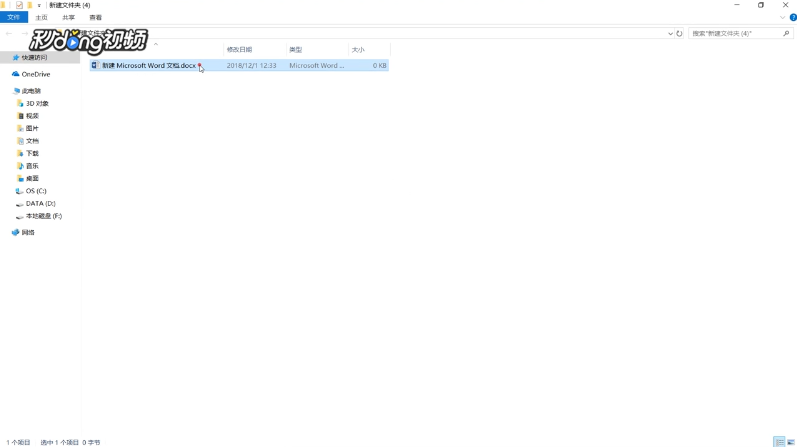Click the back navigation arrow

[9, 34]
